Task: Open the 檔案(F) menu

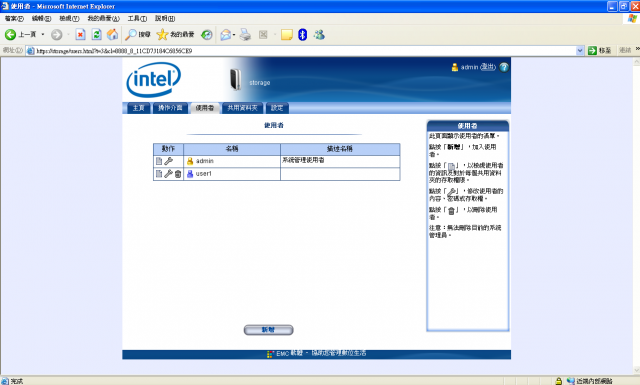Action: (x=14, y=19)
